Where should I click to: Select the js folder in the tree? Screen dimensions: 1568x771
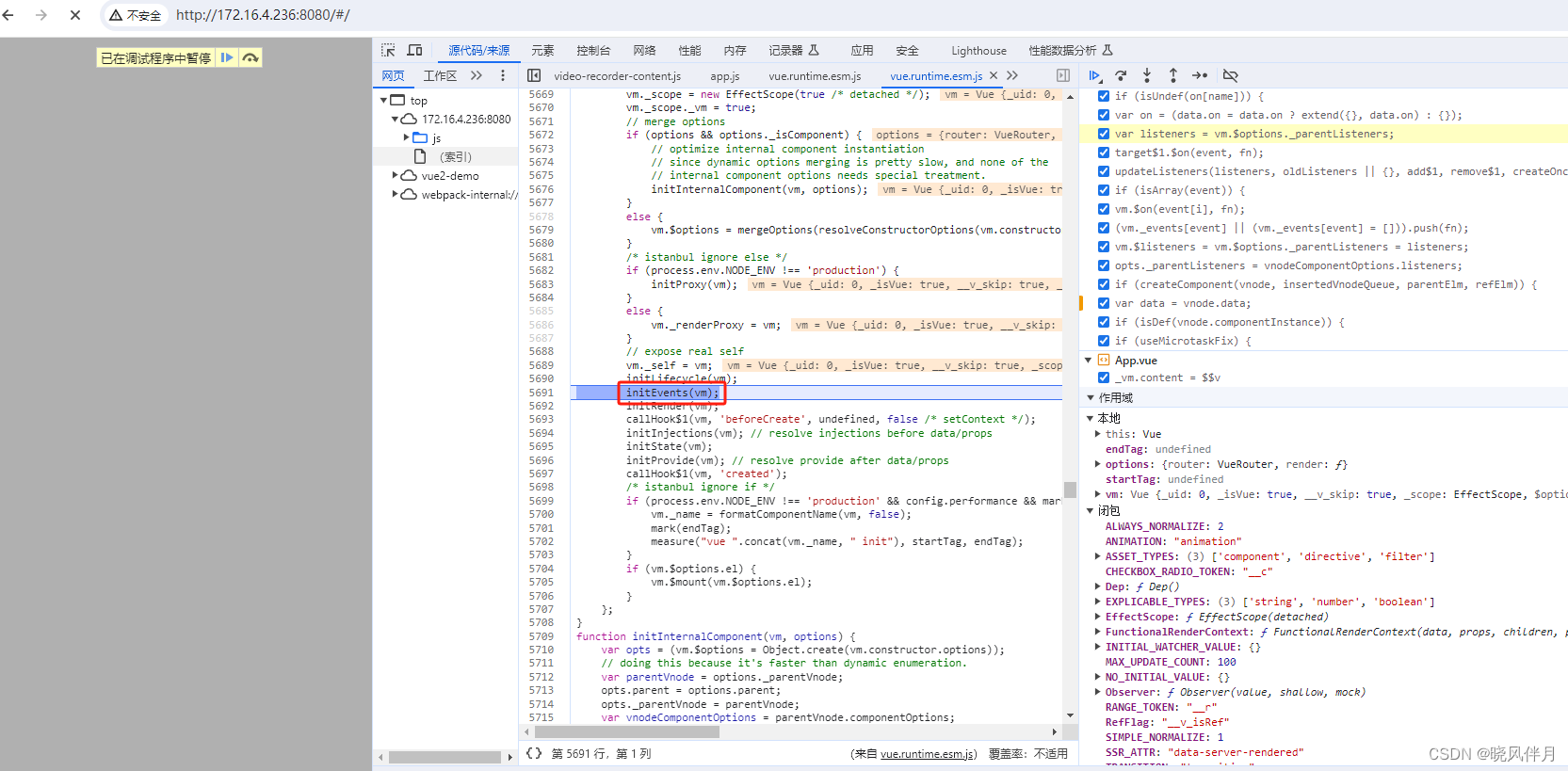click(x=436, y=138)
